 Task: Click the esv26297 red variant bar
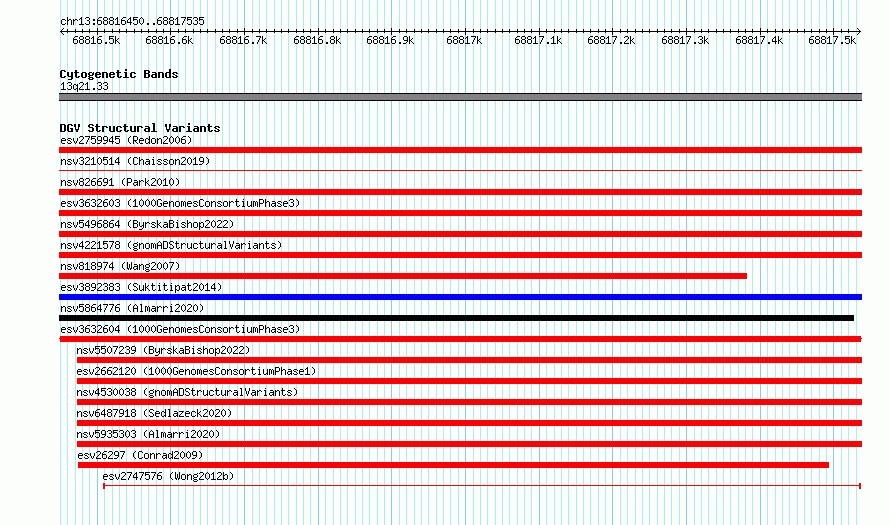click(454, 465)
